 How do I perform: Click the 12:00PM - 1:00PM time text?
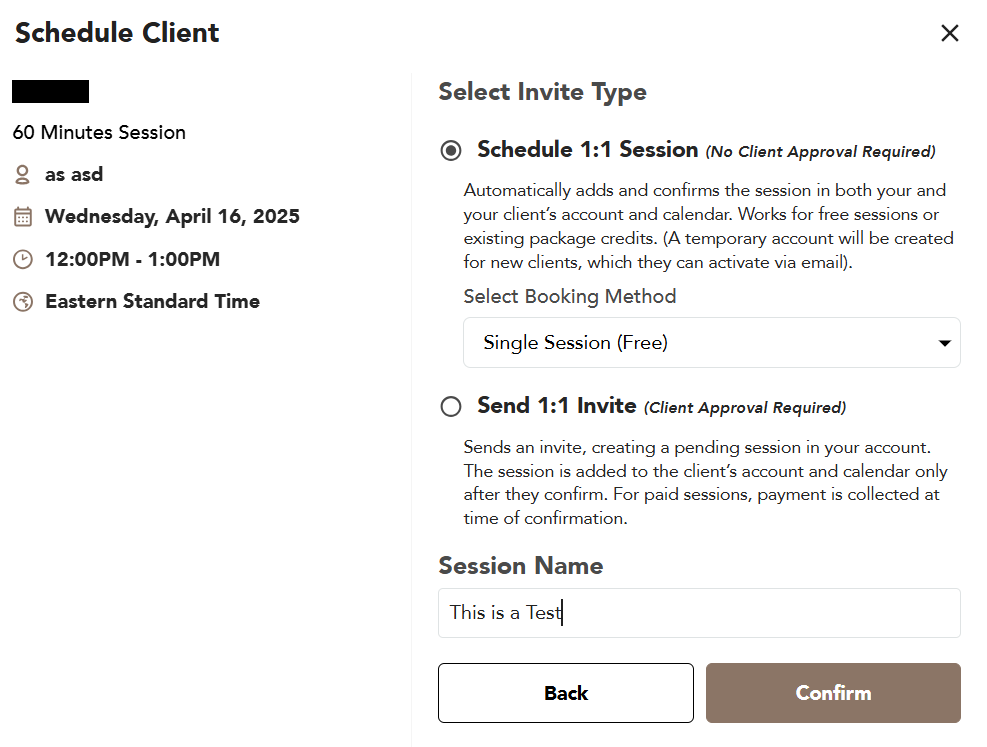point(132,260)
